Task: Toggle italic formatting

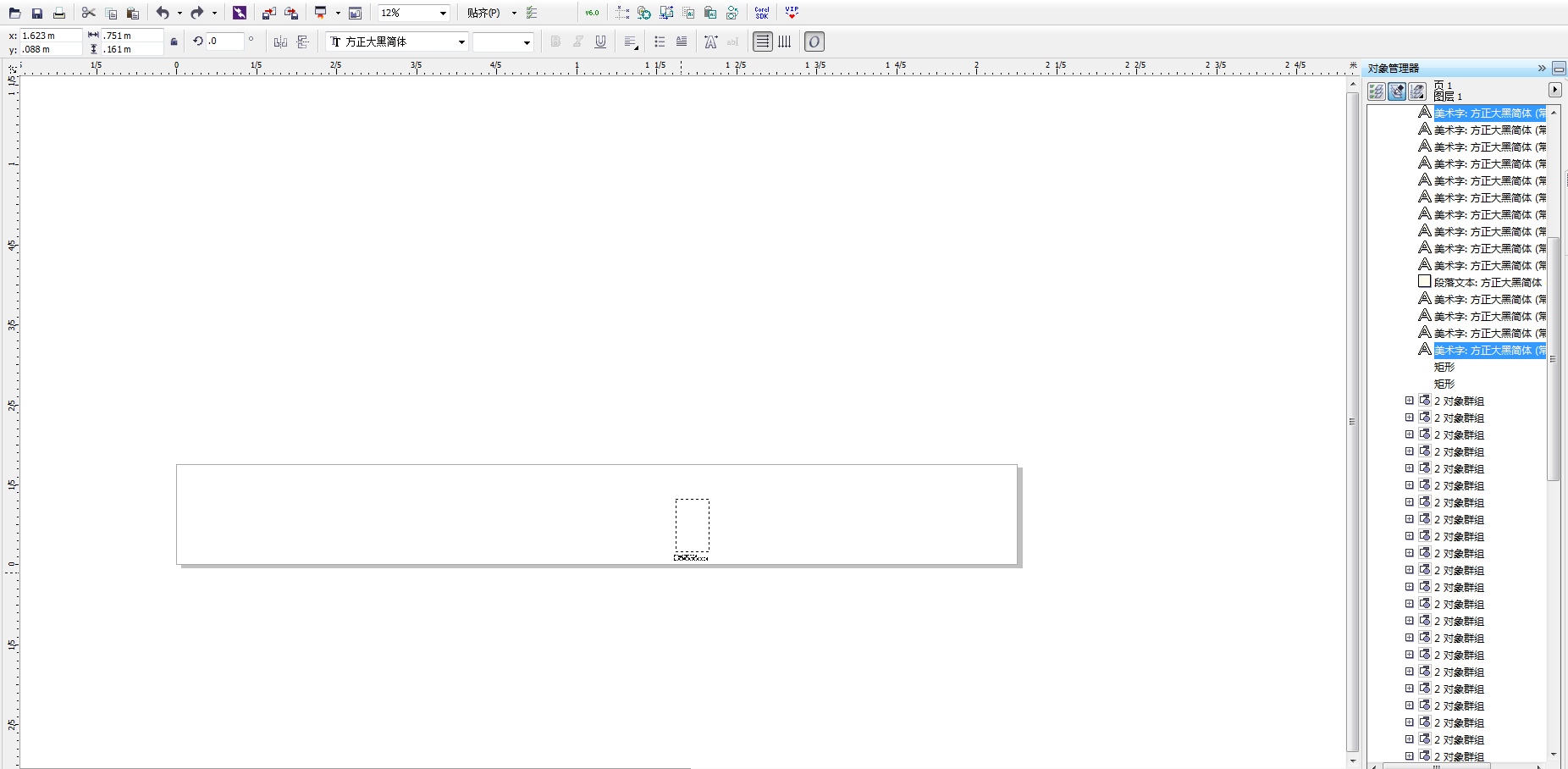Action: pos(577,41)
